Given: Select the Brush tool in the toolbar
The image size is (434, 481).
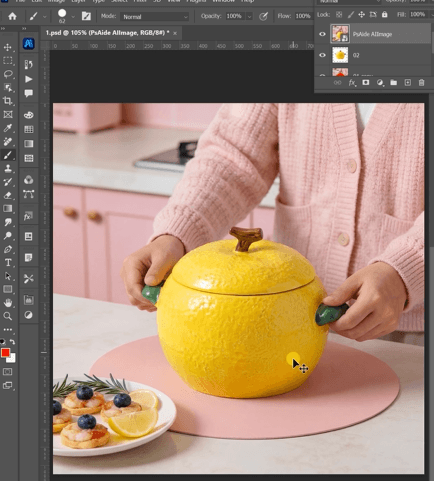Looking at the screenshot, I should coord(8,155).
